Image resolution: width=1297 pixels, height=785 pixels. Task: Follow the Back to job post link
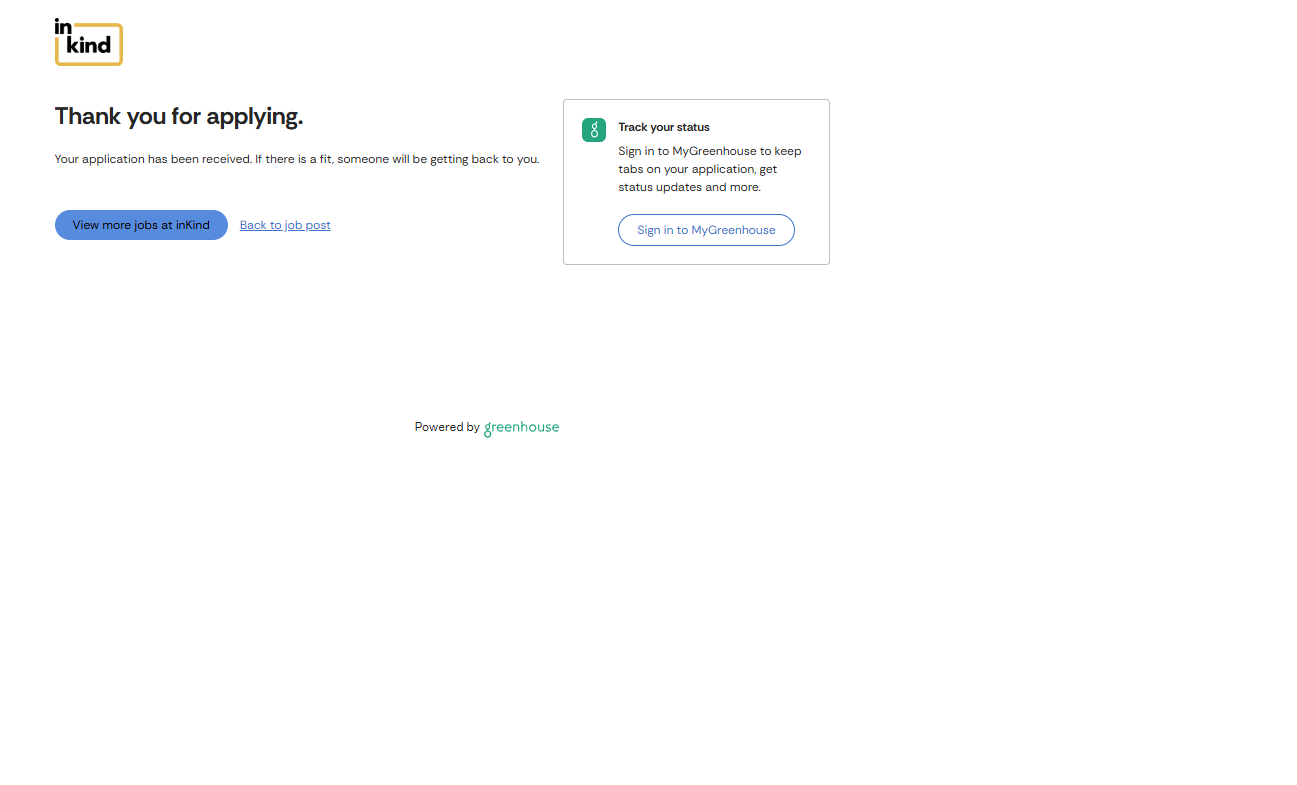285,225
